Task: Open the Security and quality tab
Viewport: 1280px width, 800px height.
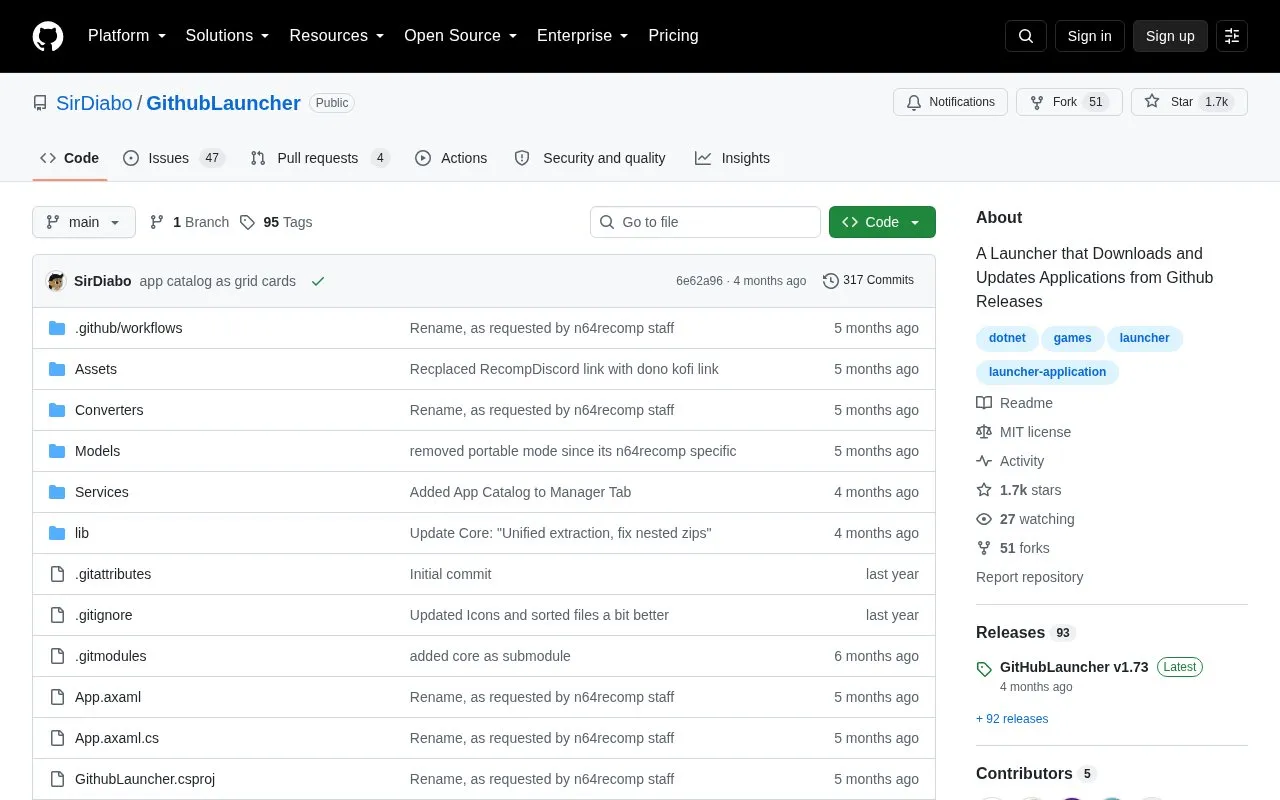Action: (590, 158)
